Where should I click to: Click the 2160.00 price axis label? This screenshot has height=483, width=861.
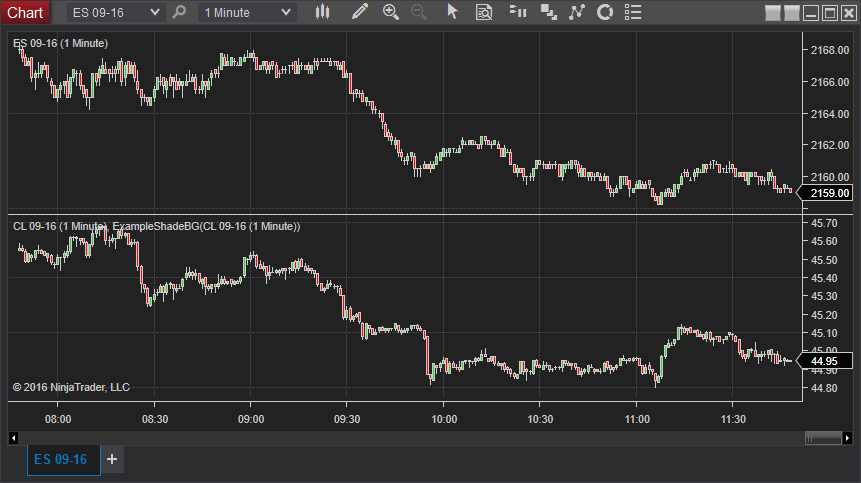click(830, 177)
